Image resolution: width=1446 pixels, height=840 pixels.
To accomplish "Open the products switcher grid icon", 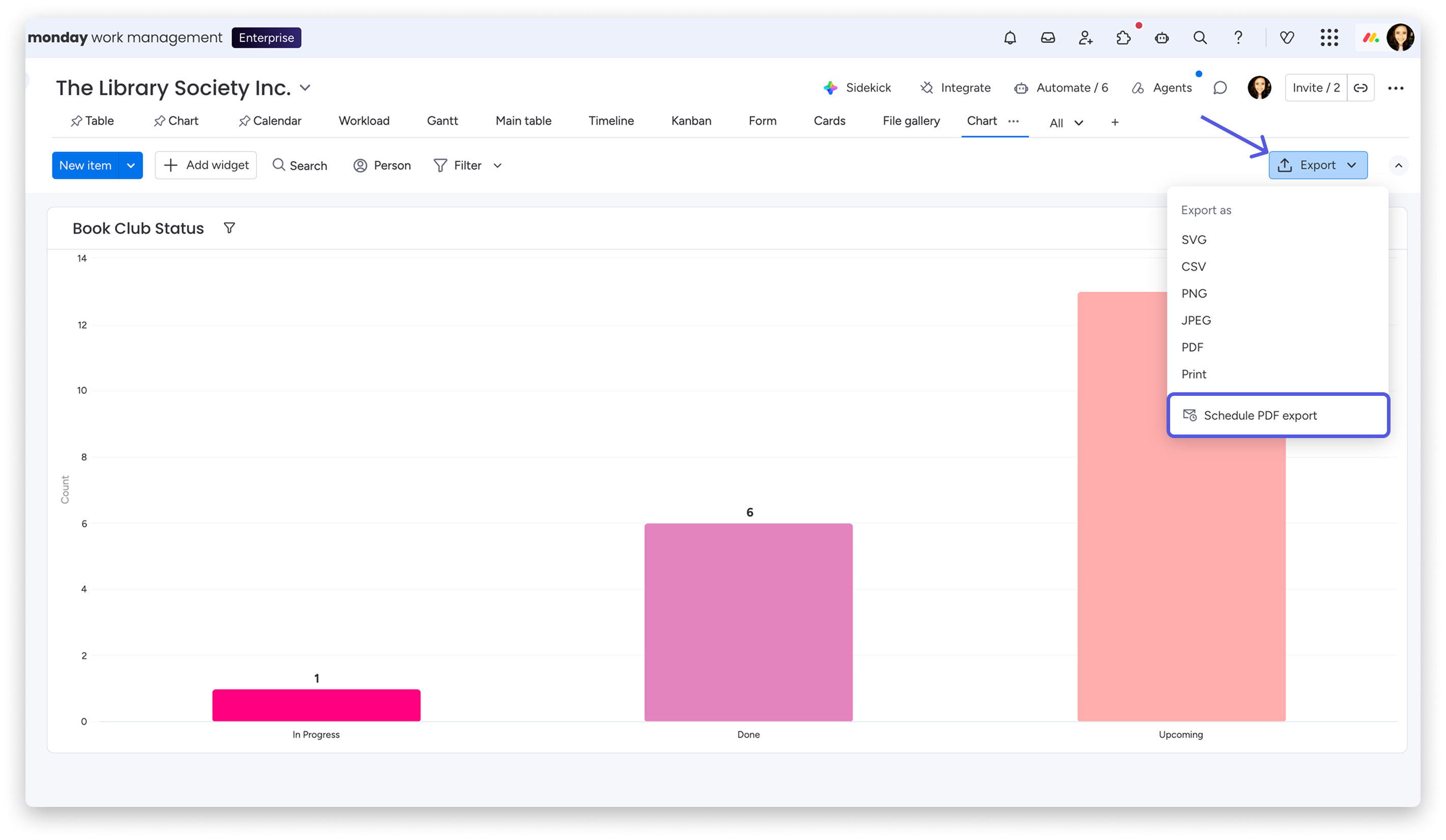I will [x=1329, y=38].
